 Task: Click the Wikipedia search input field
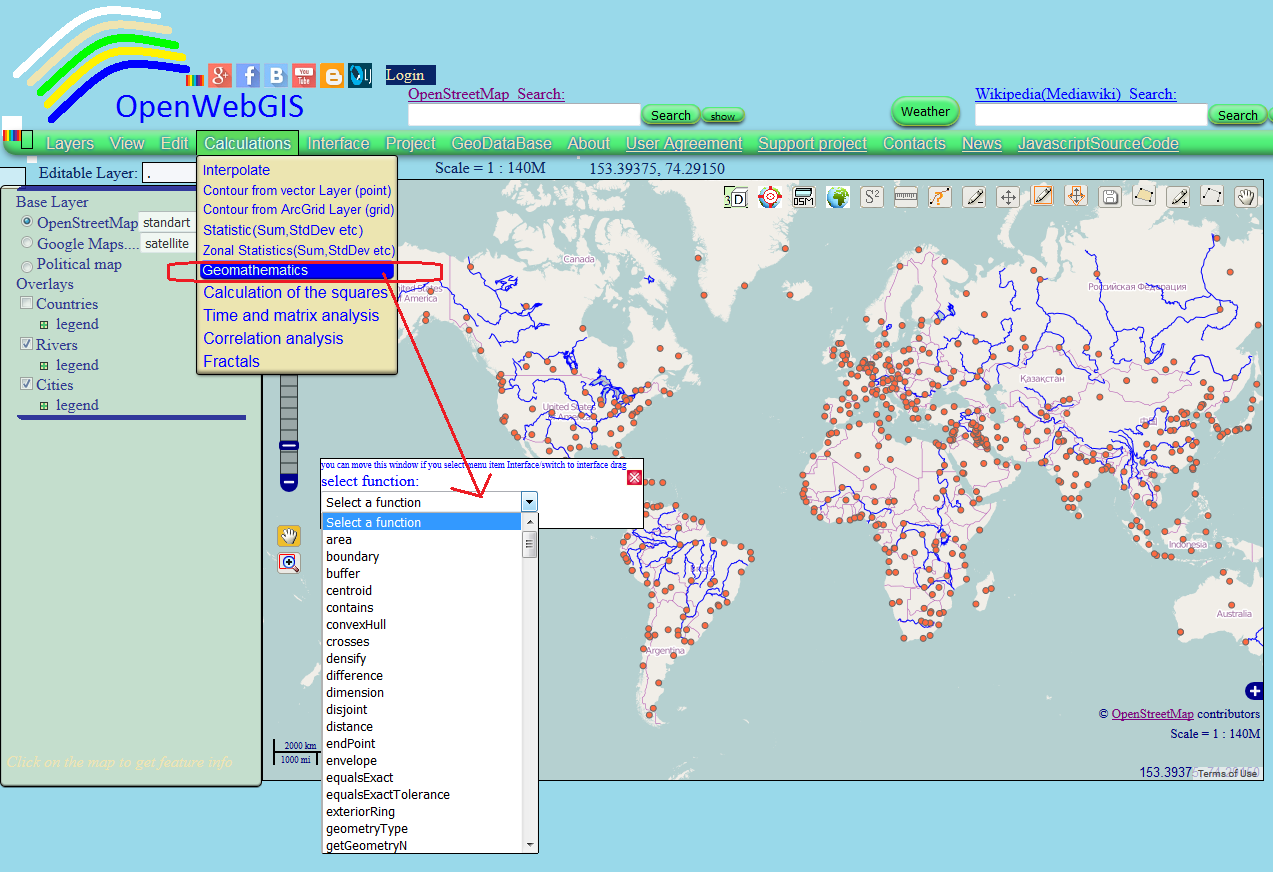(1091, 115)
